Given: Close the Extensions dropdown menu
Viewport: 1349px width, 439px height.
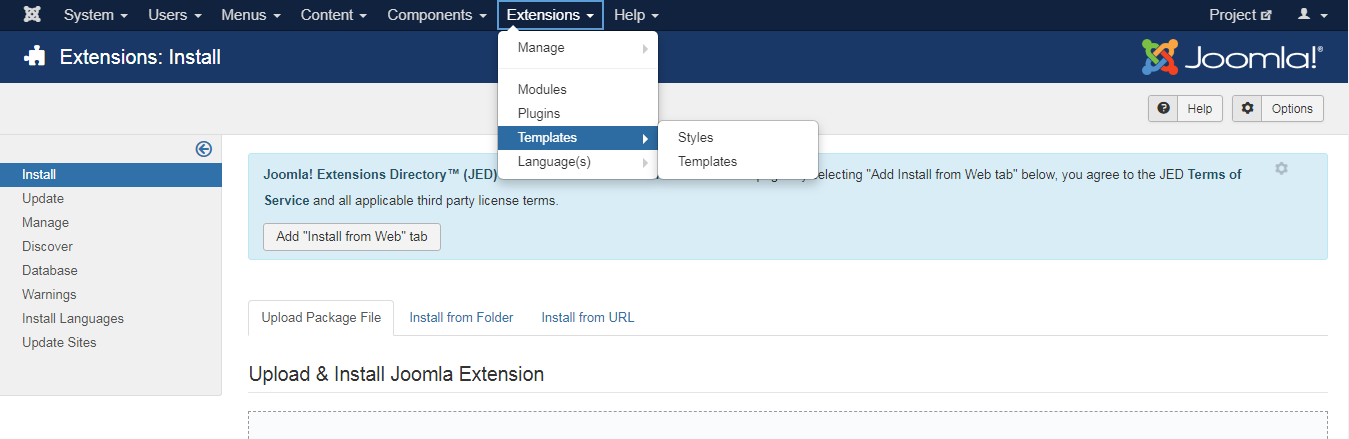Looking at the screenshot, I should click(550, 15).
